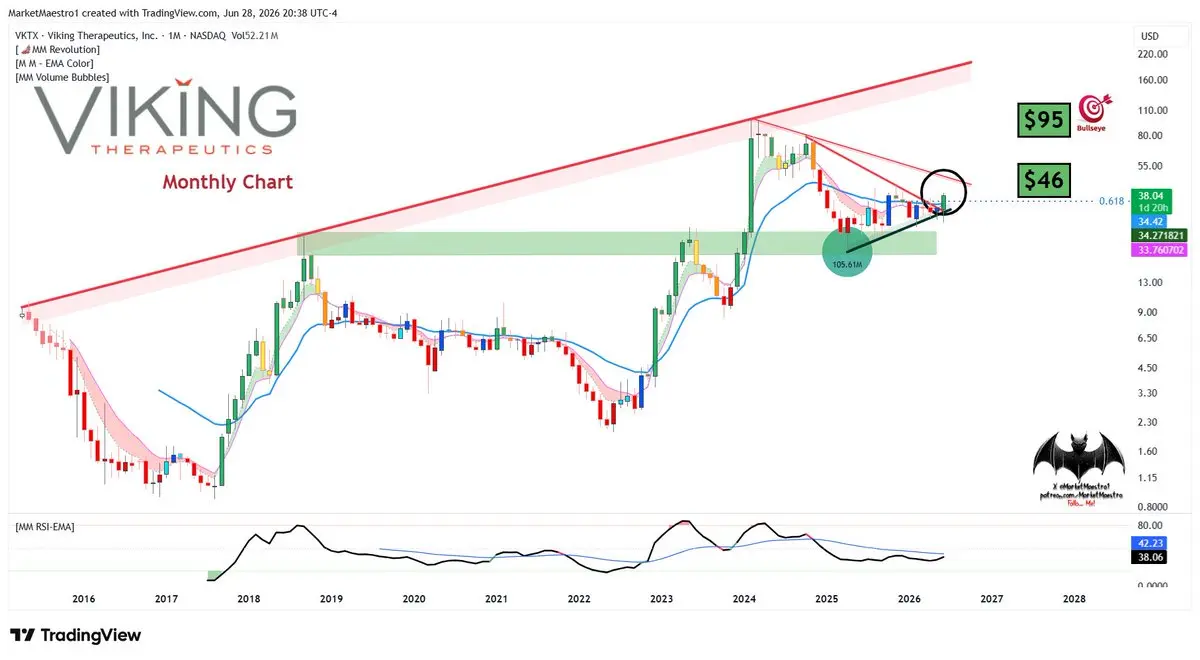
Task: Click the 0.0000 RSI axis label
Action: point(1153,586)
